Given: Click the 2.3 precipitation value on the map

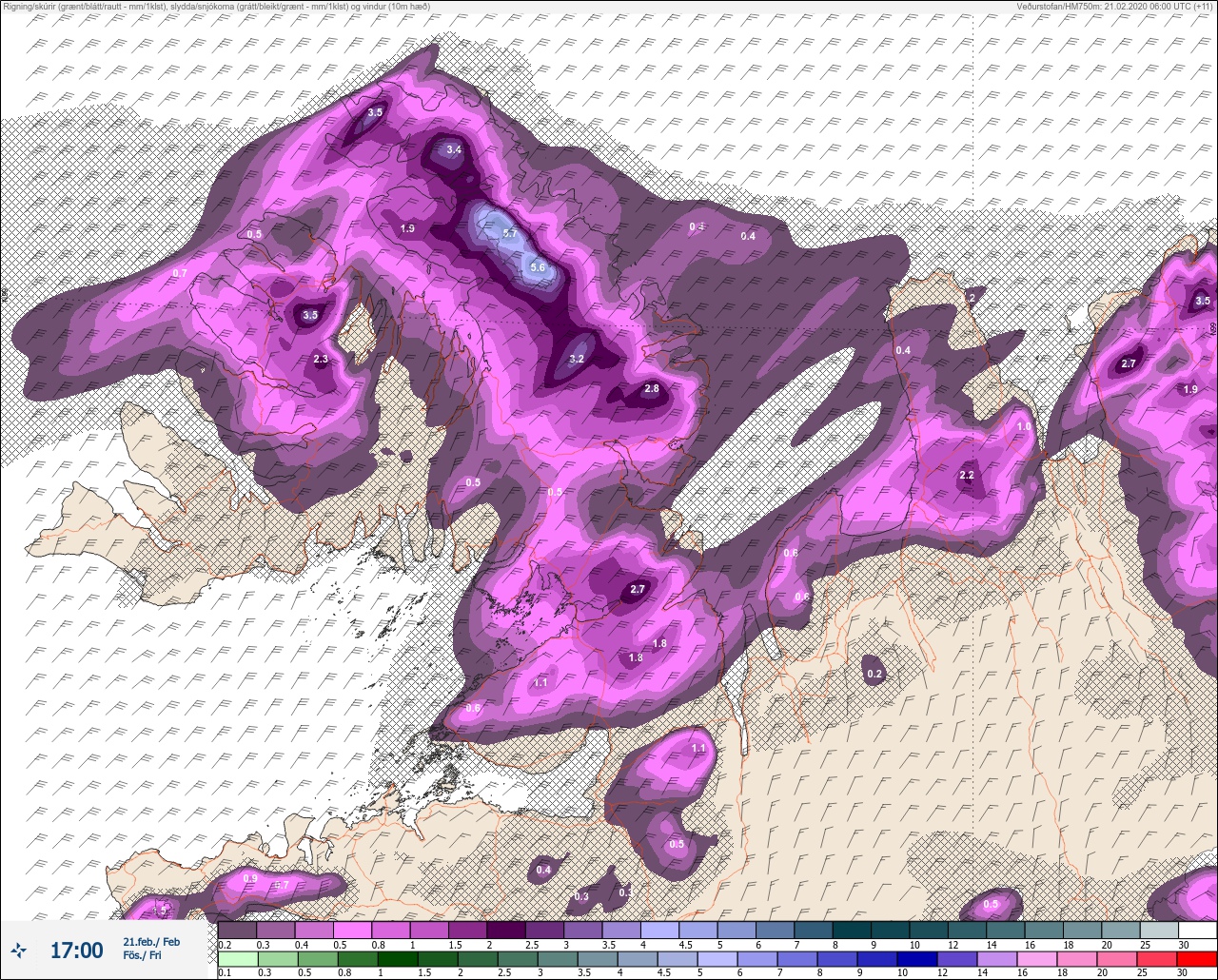Looking at the screenshot, I should click(x=321, y=359).
